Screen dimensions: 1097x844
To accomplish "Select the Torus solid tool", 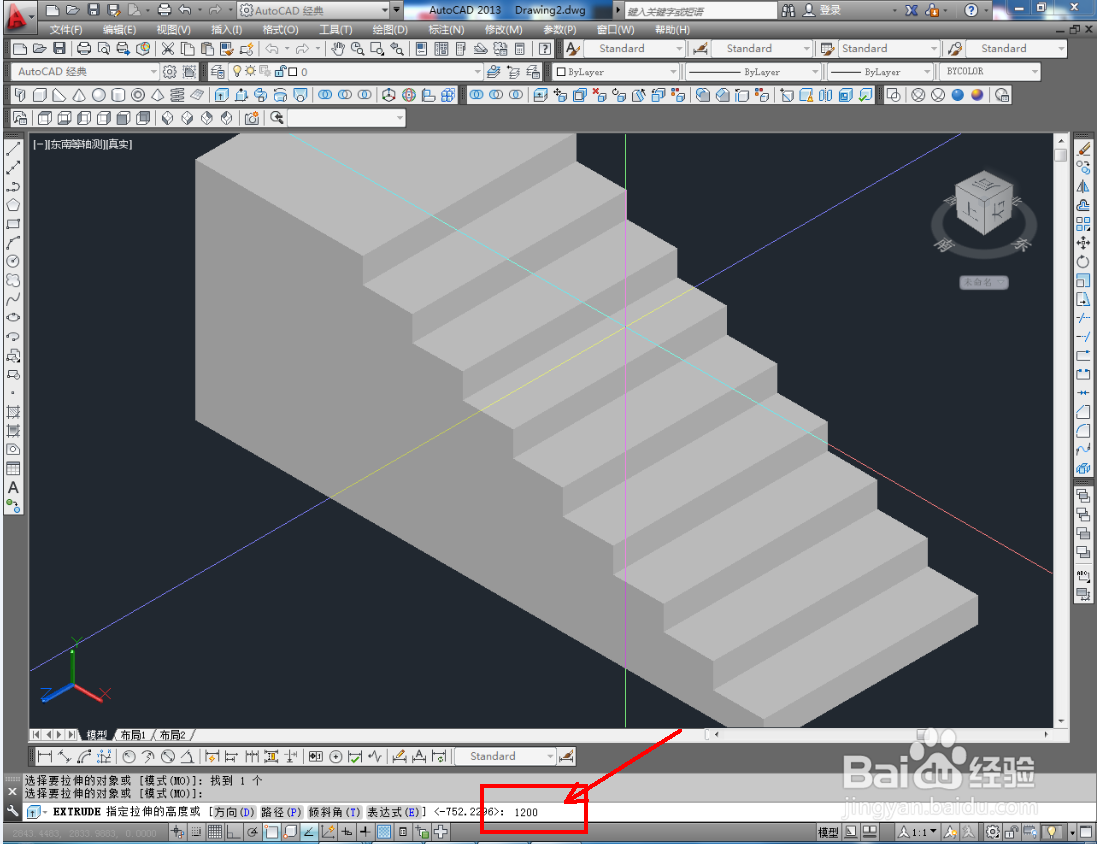I will coord(138,95).
